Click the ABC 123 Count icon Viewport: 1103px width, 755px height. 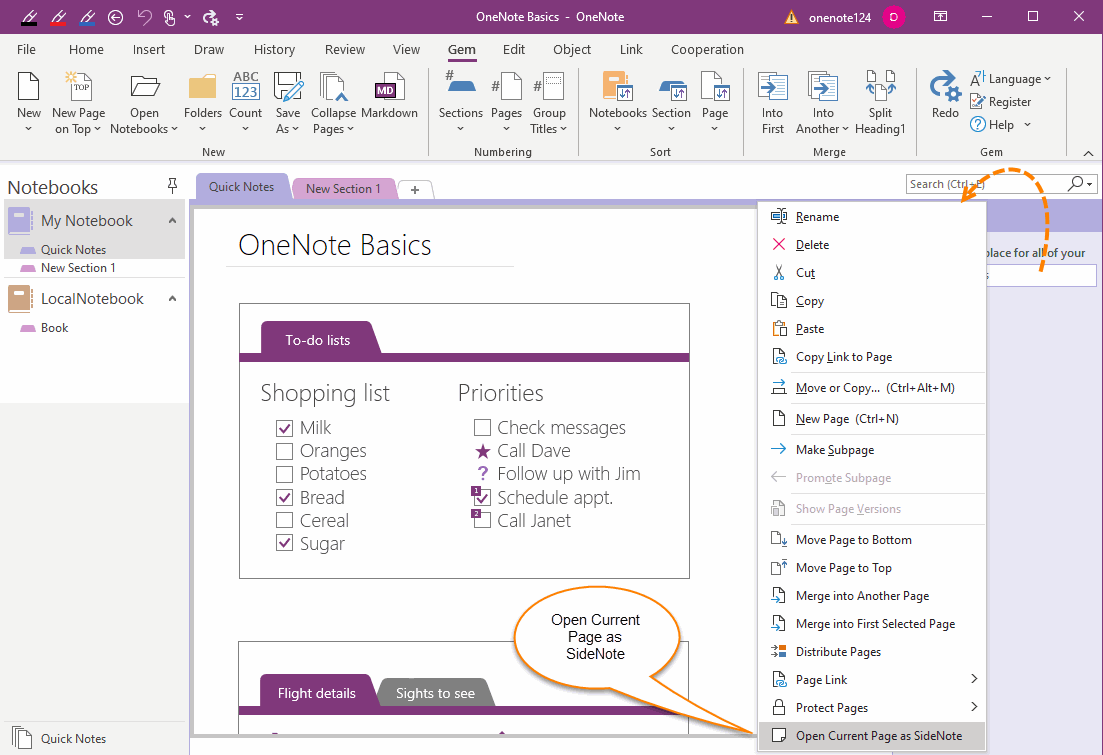pos(246,85)
